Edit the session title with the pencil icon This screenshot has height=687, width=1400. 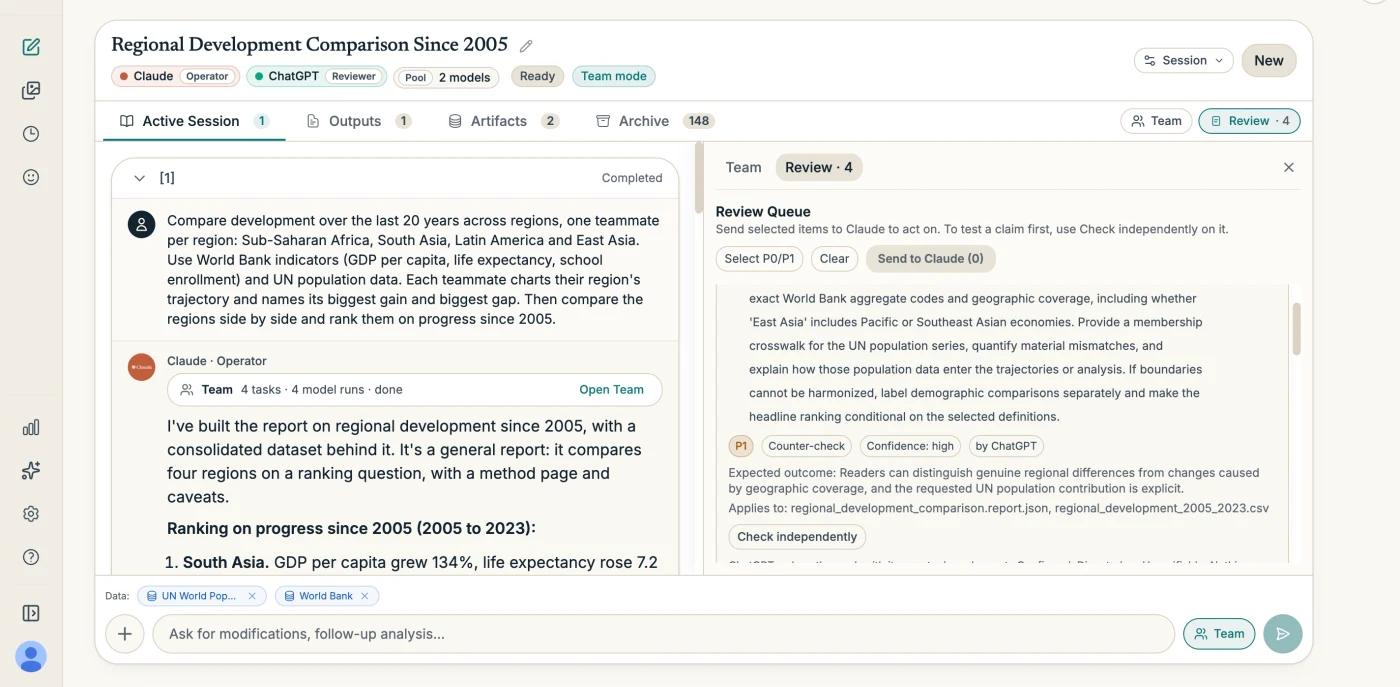[526, 46]
